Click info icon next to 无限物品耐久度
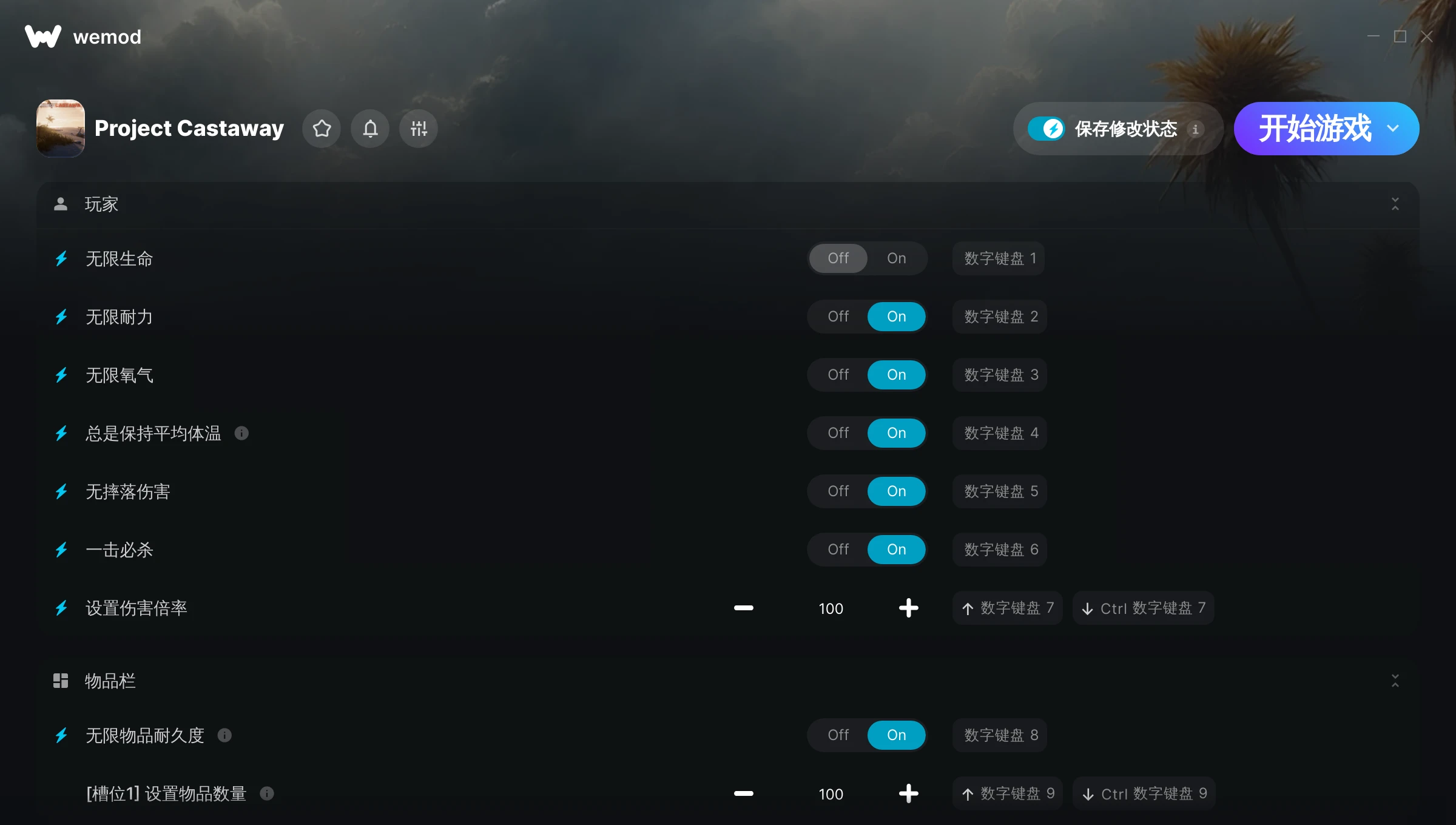 (224, 735)
